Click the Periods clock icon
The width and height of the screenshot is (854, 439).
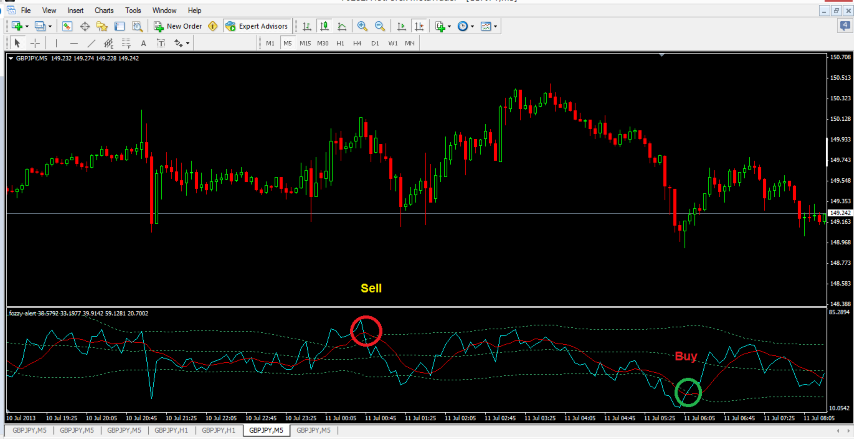463,26
